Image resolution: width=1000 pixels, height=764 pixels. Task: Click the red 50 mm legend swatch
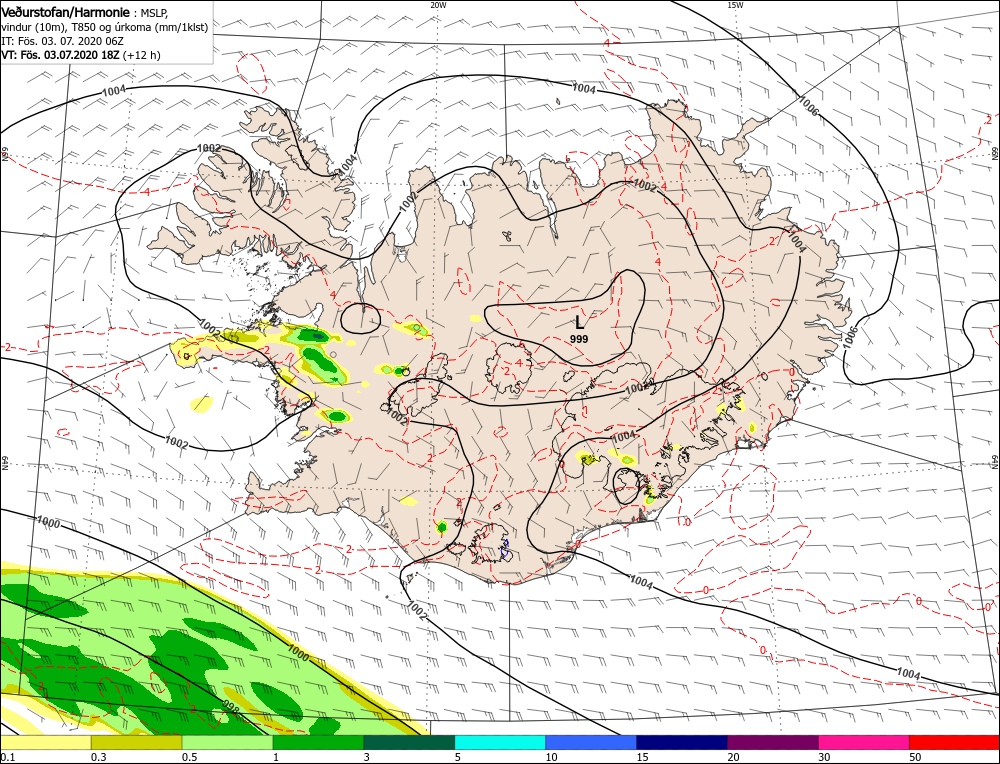coord(955,742)
